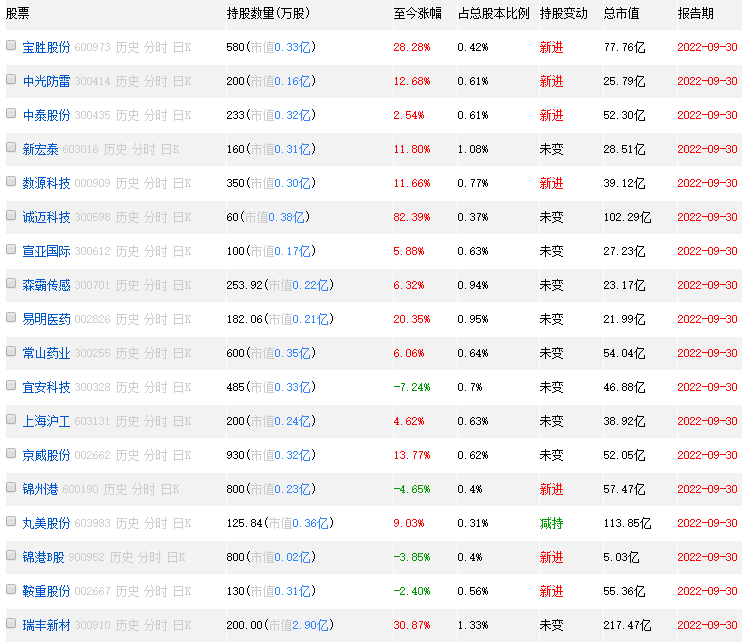This screenshot has width=748, height=644.
Task: Select the checkbox for 森霸传感
Action: [11, 283]
